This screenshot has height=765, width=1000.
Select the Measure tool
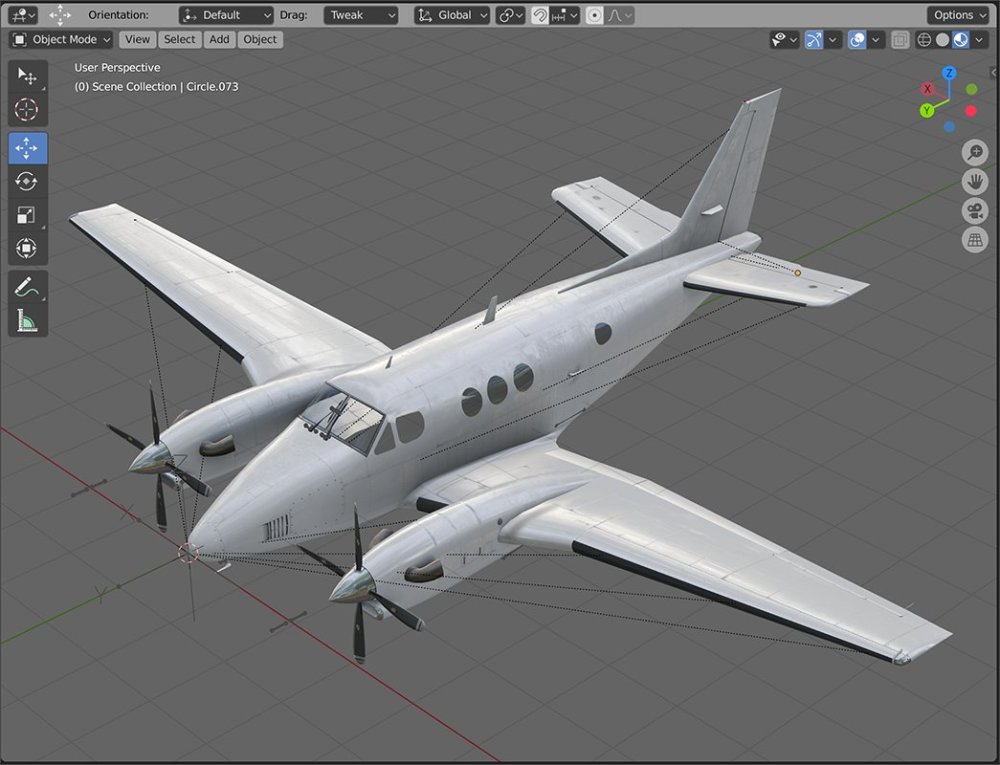pyautogui.click(x=28, y=322)
